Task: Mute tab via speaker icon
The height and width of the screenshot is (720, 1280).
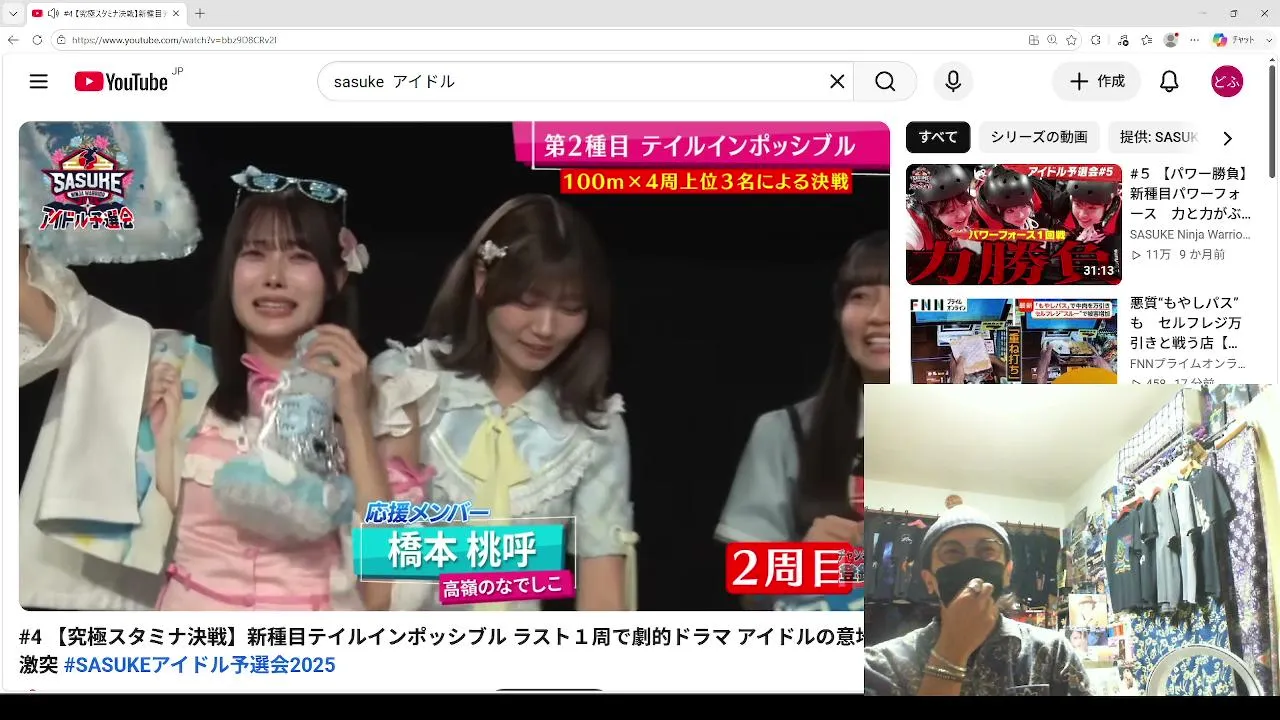Action: click(52, 13)
